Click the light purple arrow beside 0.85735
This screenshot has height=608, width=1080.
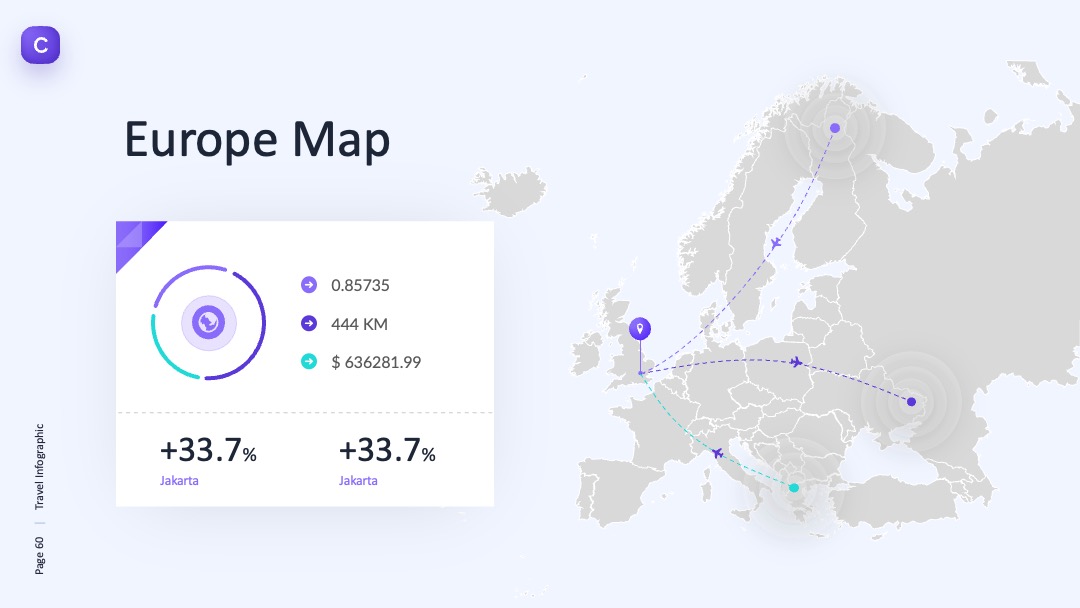[x=309, y=284]
